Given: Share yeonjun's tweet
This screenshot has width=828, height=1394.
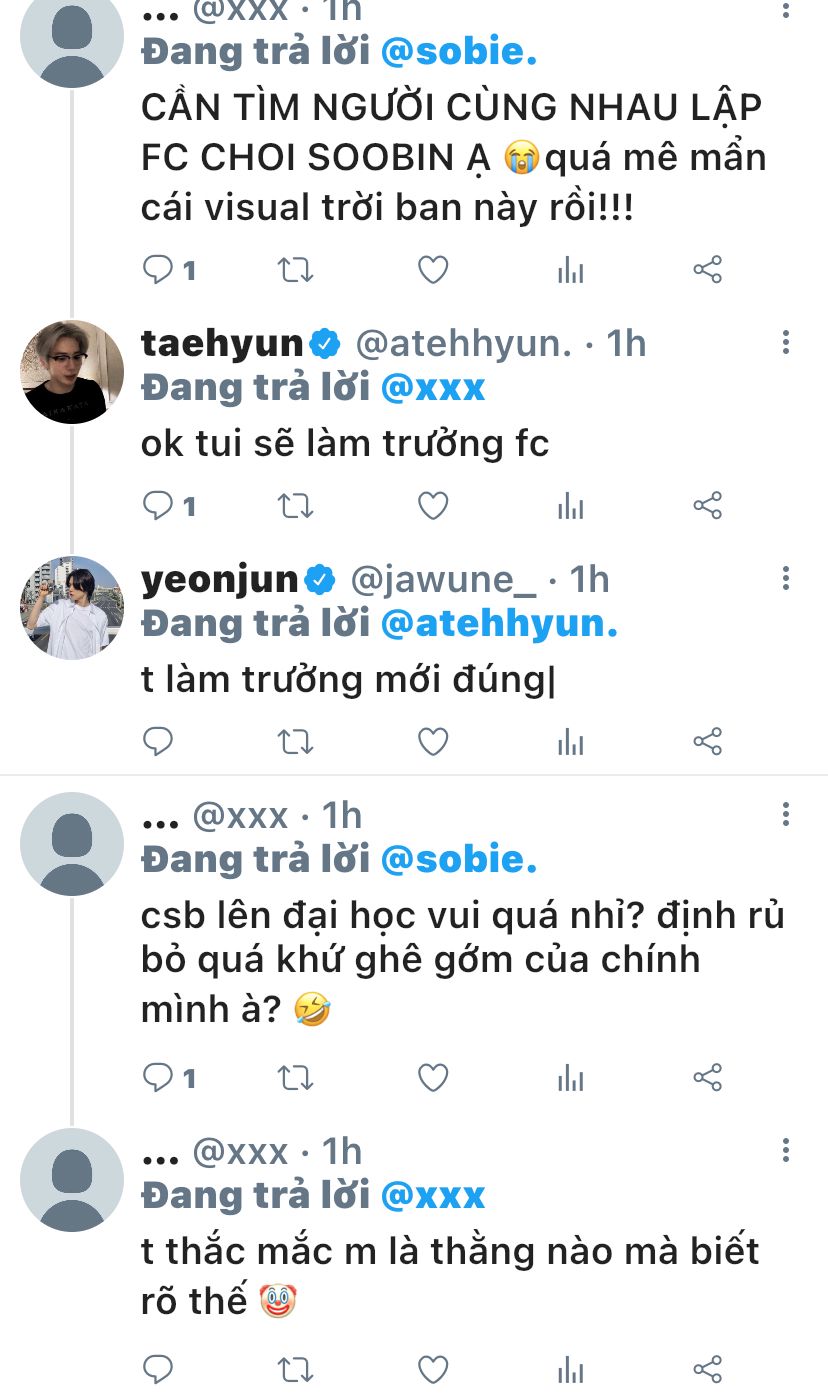Looking at the screenshot, I should tap(708, 742).
